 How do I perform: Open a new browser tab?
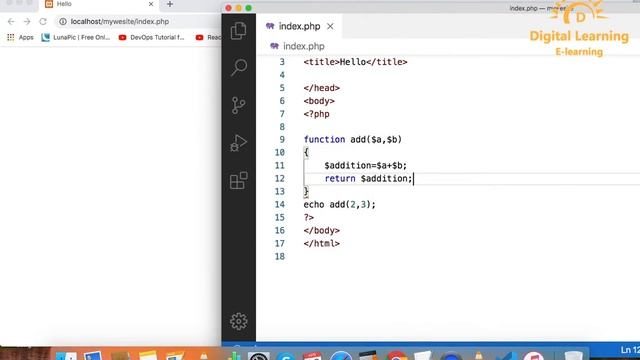[x=170, y=4]
